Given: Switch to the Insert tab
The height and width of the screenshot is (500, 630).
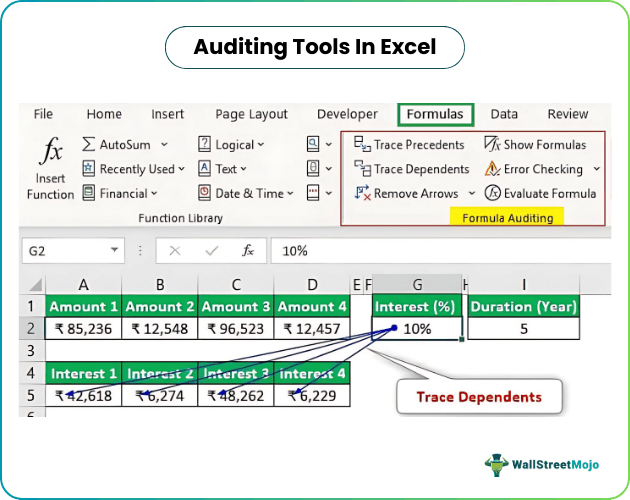Looking at the screenshot, I should pyautogui.click(x=168, y=114).
